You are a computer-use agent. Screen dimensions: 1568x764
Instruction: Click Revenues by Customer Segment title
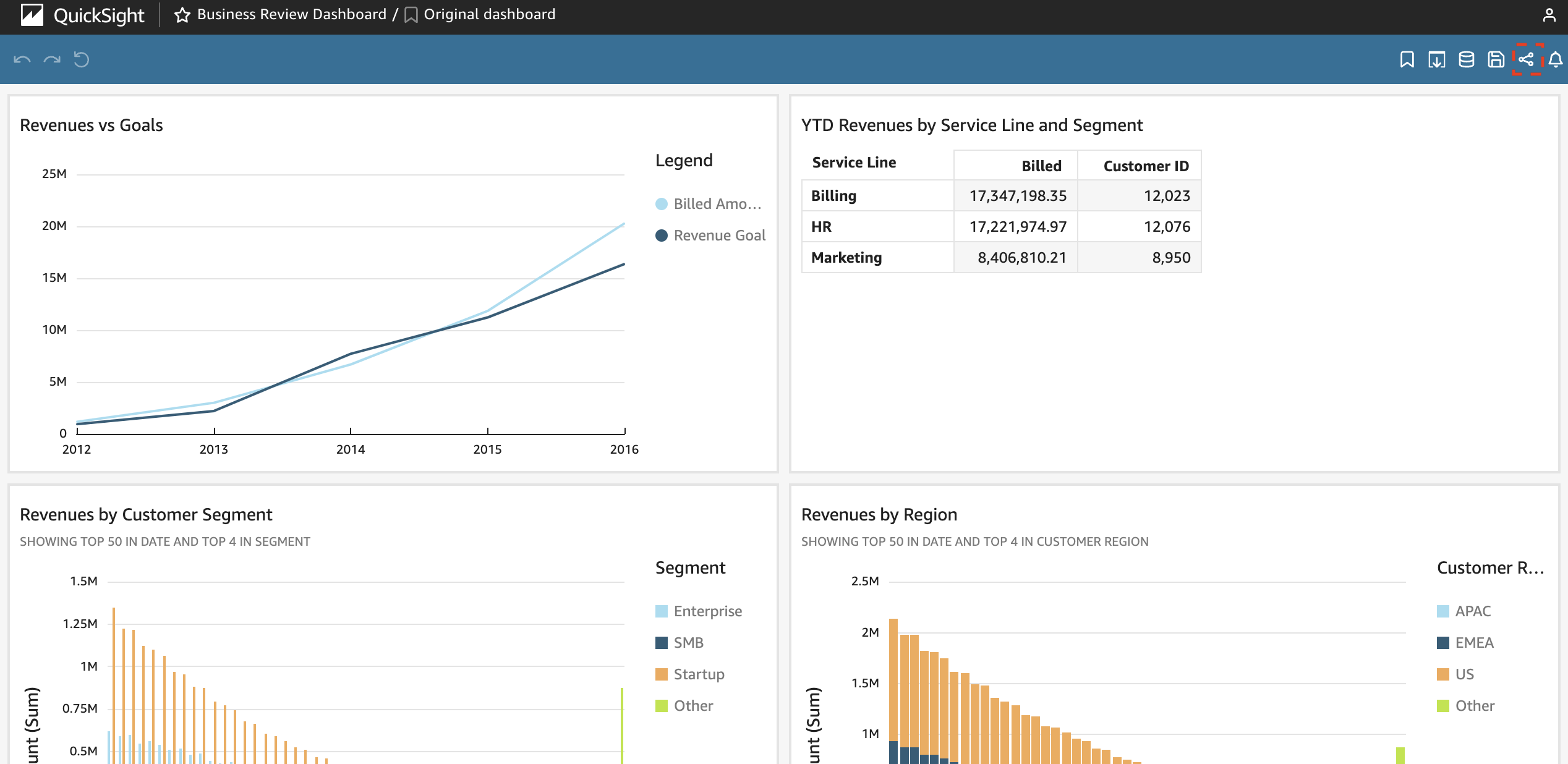(x=146, y=515)
